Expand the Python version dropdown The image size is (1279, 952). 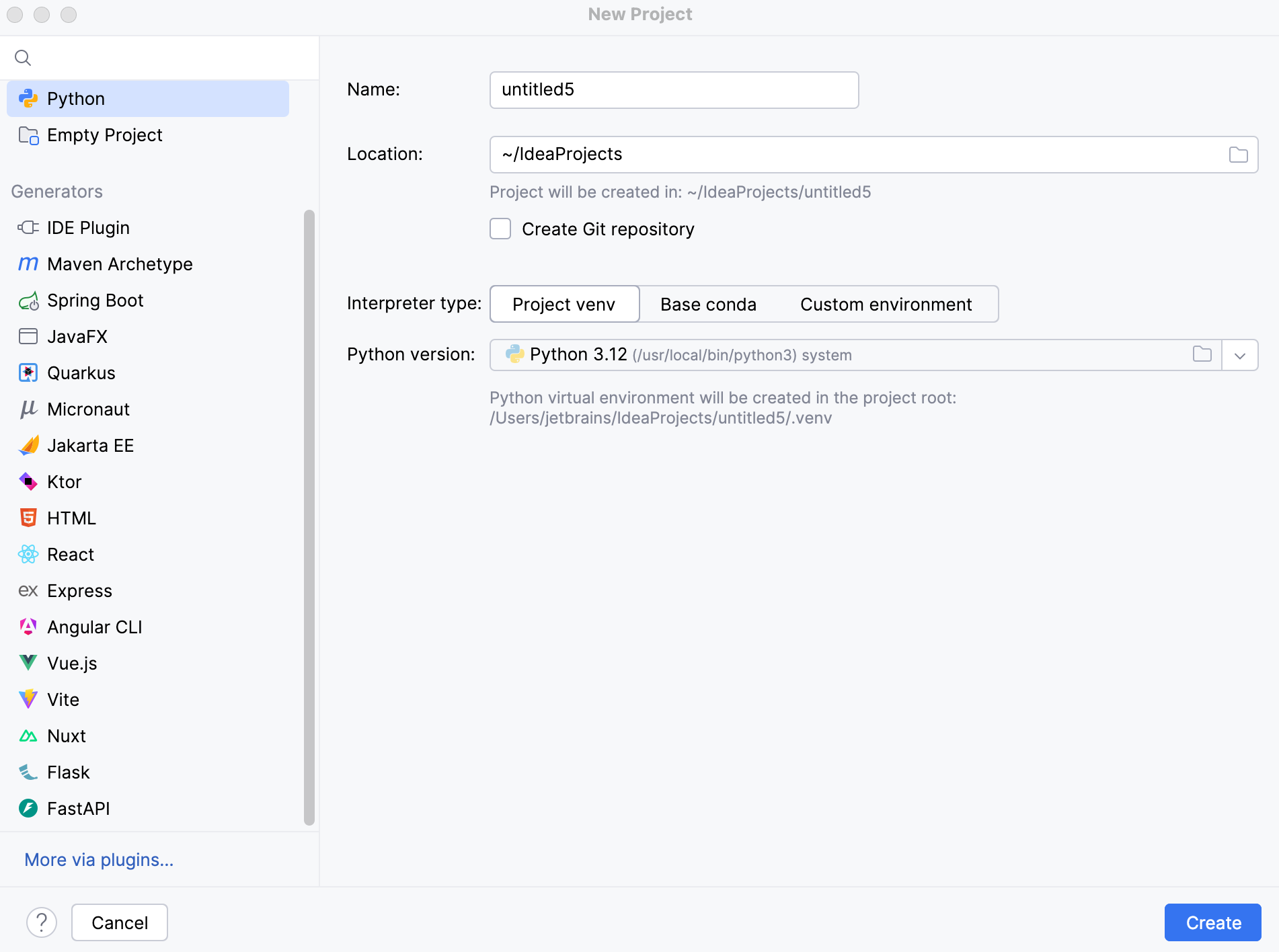[x=1240, y=354]
